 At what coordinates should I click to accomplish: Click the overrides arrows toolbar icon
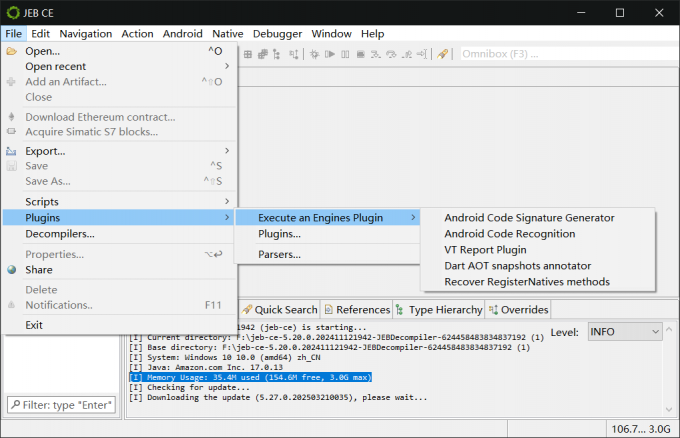[x=294, y=54]
